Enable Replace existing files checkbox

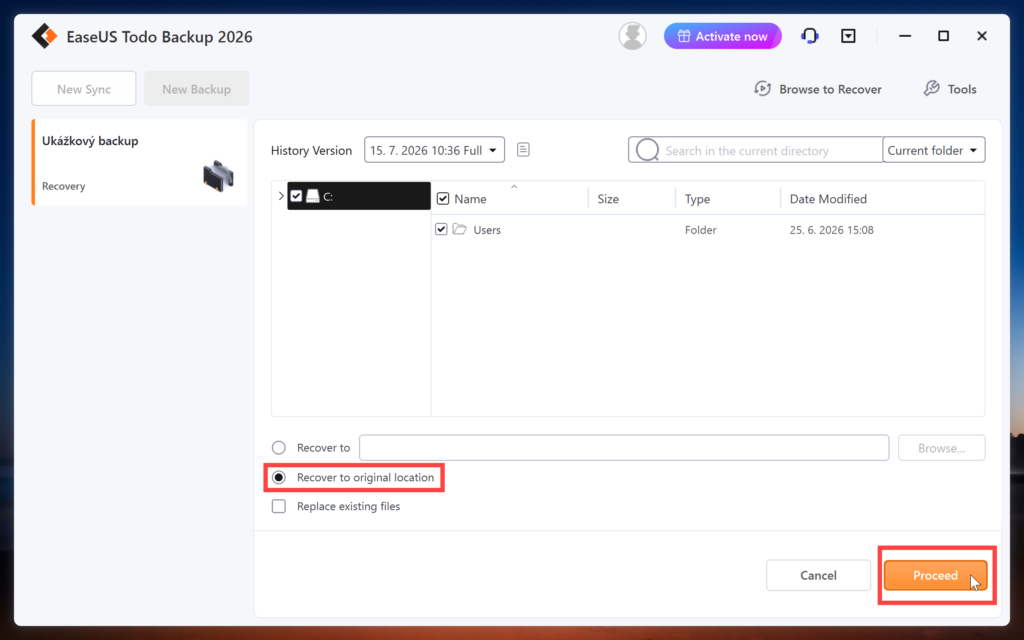coord(279,506)
